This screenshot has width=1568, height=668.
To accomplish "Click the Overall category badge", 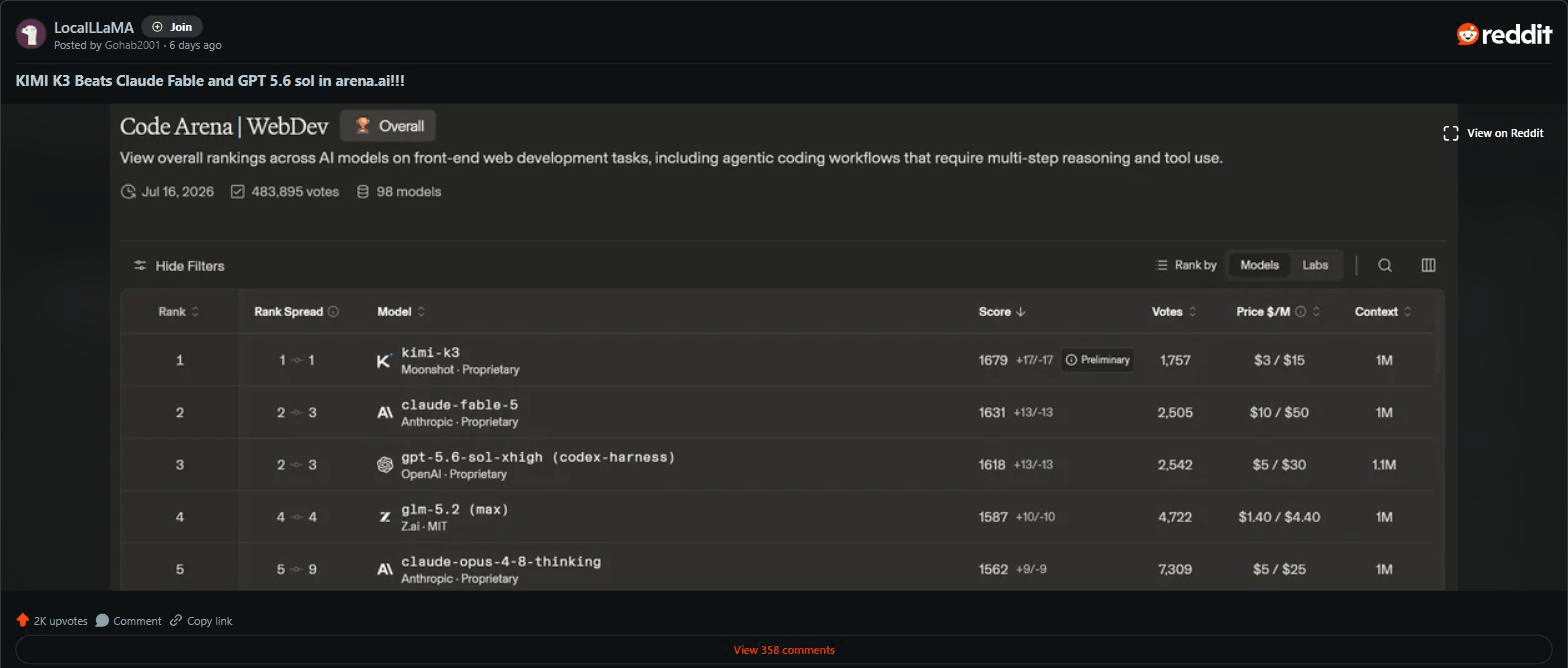I will tap(388, 126).
